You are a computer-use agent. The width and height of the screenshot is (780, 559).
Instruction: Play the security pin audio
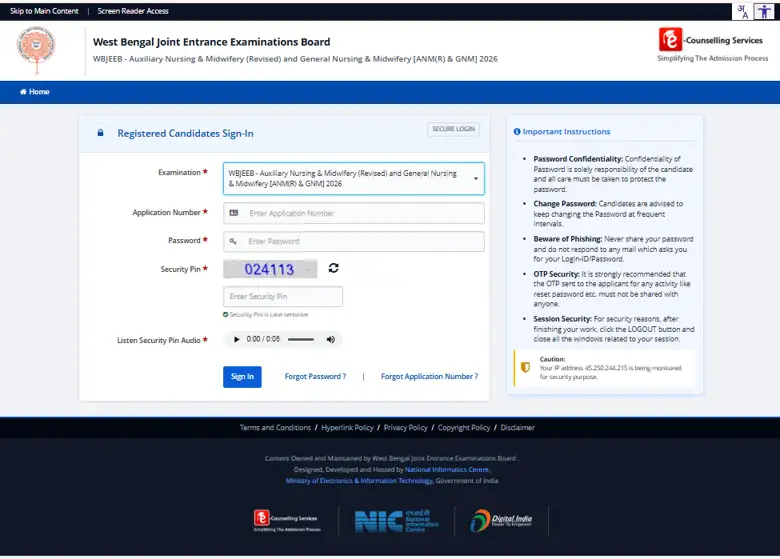click(237, 339)
